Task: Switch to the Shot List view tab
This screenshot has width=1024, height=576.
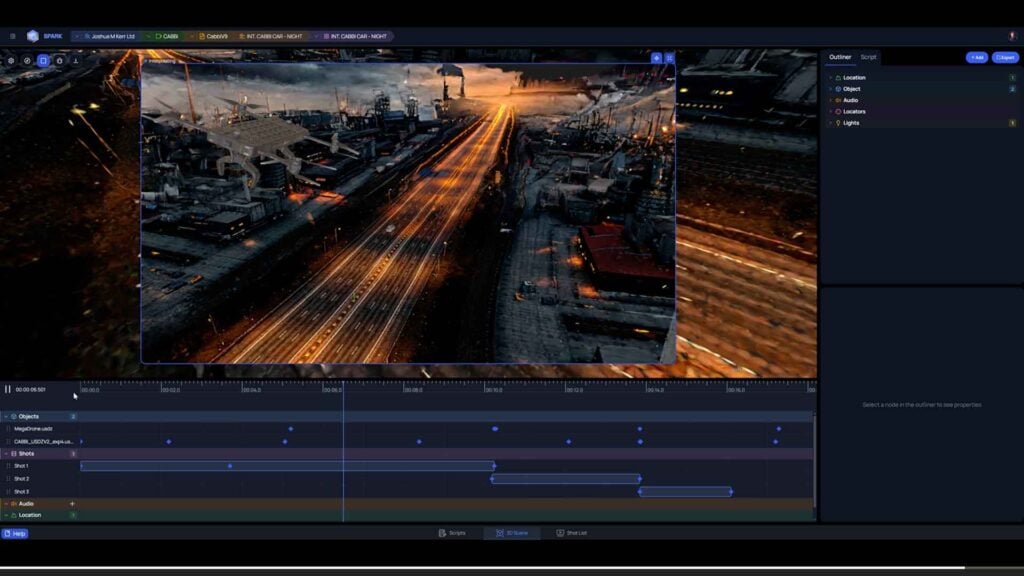Action: 571,534
